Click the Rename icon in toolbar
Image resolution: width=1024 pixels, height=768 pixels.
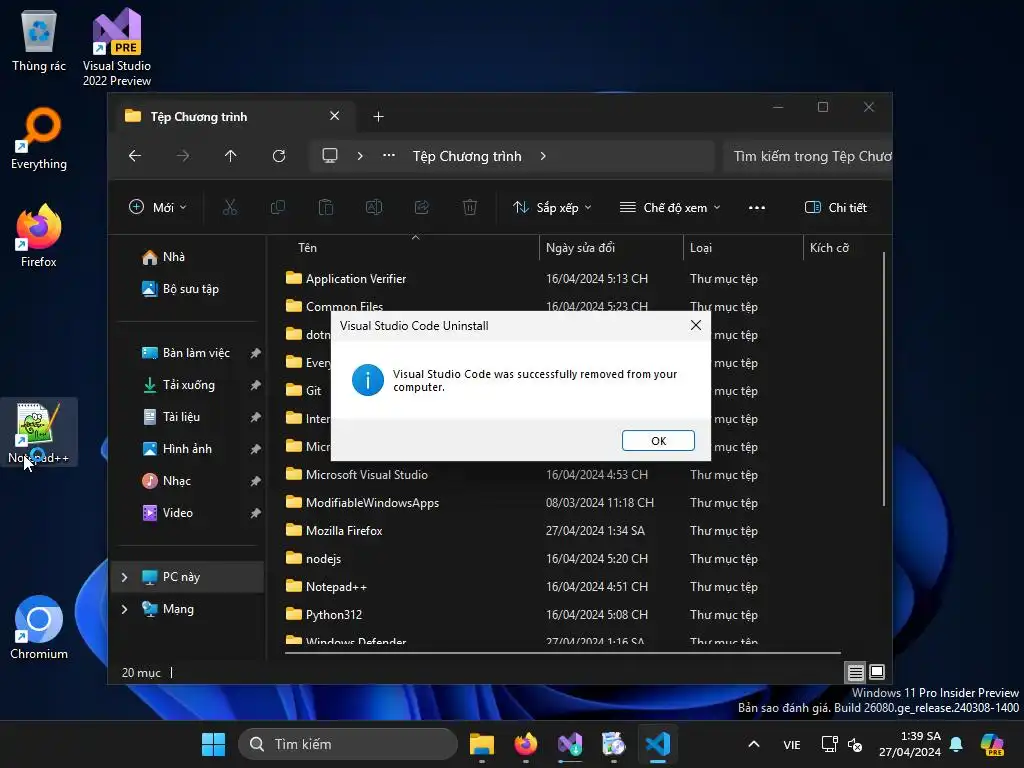coord(374,208)
